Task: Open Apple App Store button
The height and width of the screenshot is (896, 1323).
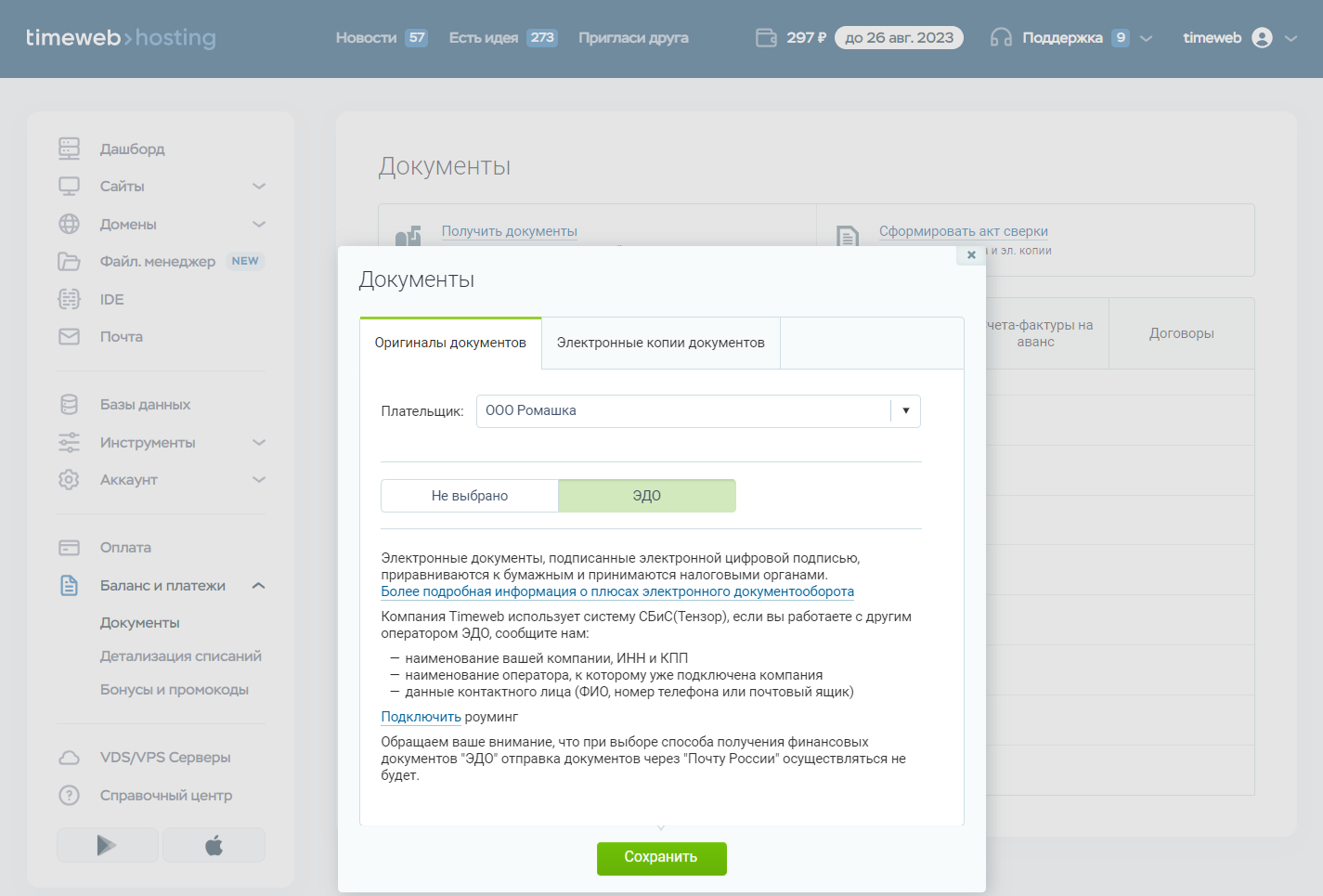Action: [214, 845]
